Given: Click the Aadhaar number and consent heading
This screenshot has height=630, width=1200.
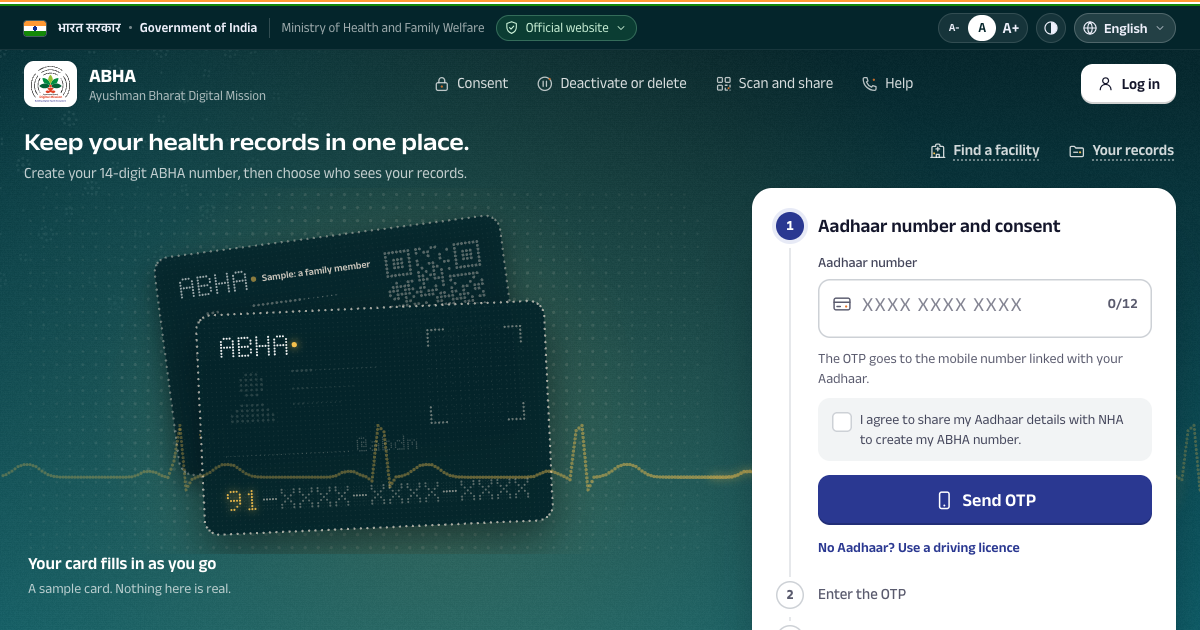Looking at the screenshot, I should [x=939, y=226].
